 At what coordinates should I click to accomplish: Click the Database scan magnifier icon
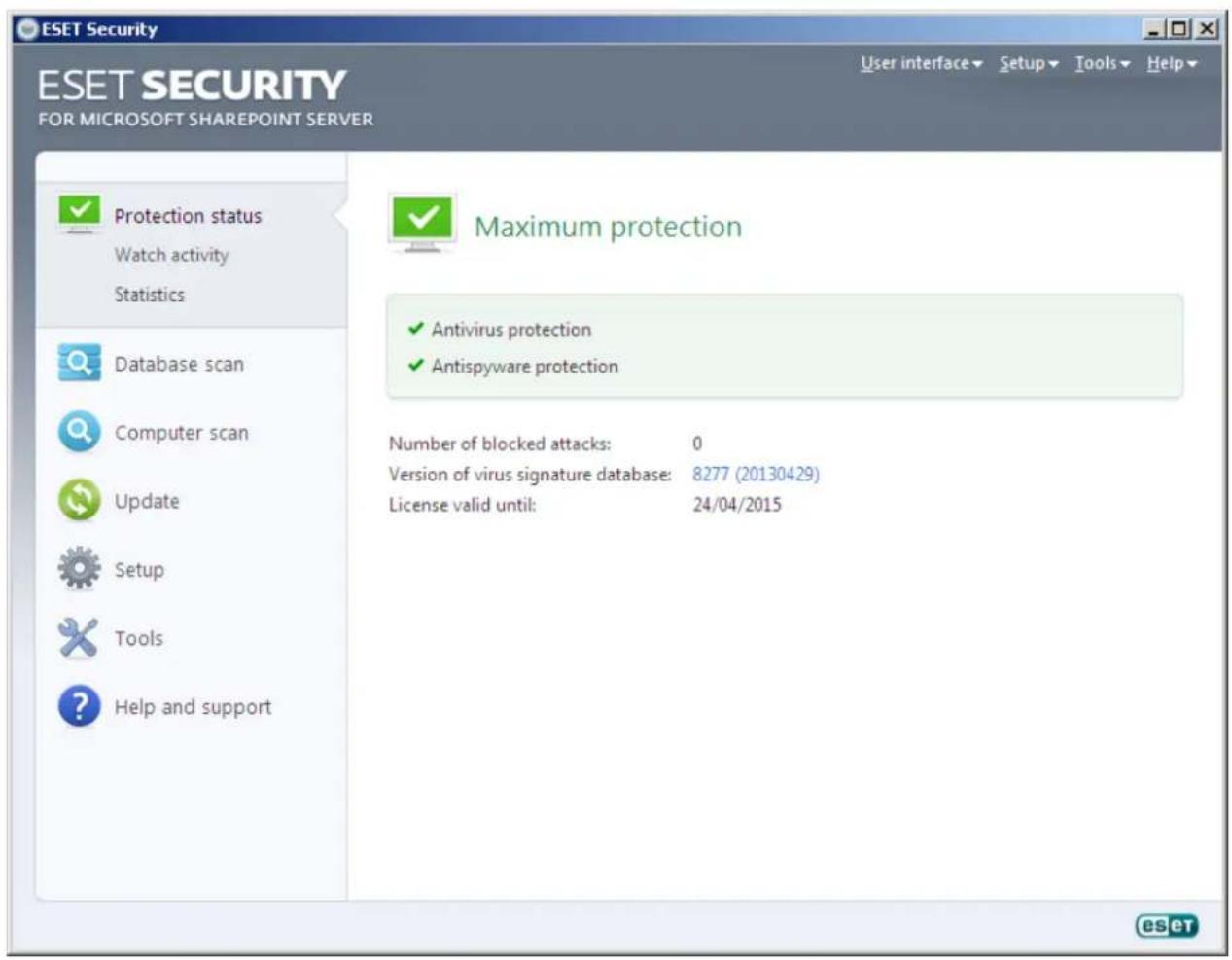[79, 363]
